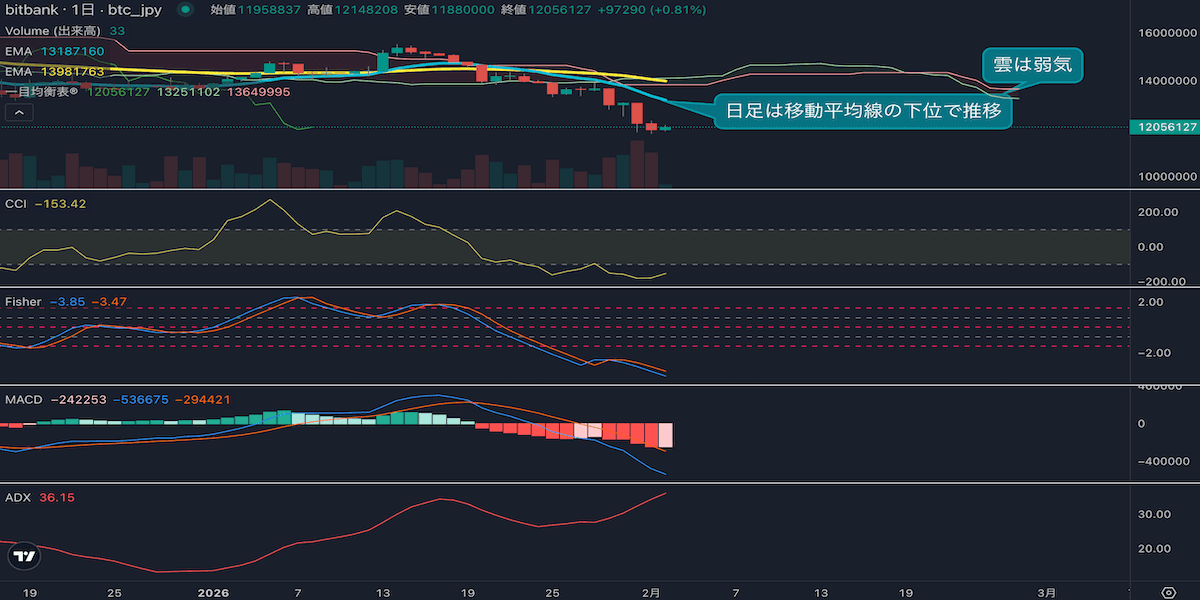The width and height of the screenshot is (1200, 600).
Task: Select the MACD indicator label
Action: (x=24, y=399)
